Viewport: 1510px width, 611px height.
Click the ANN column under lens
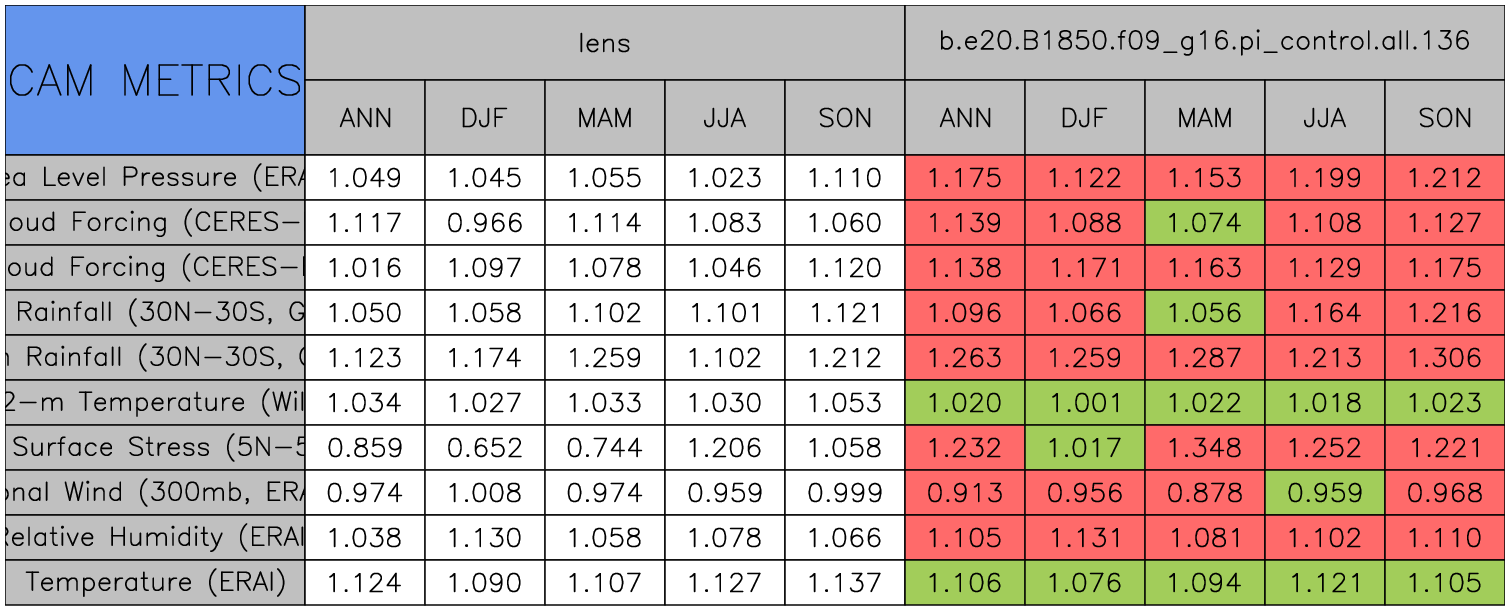(365, 118)
